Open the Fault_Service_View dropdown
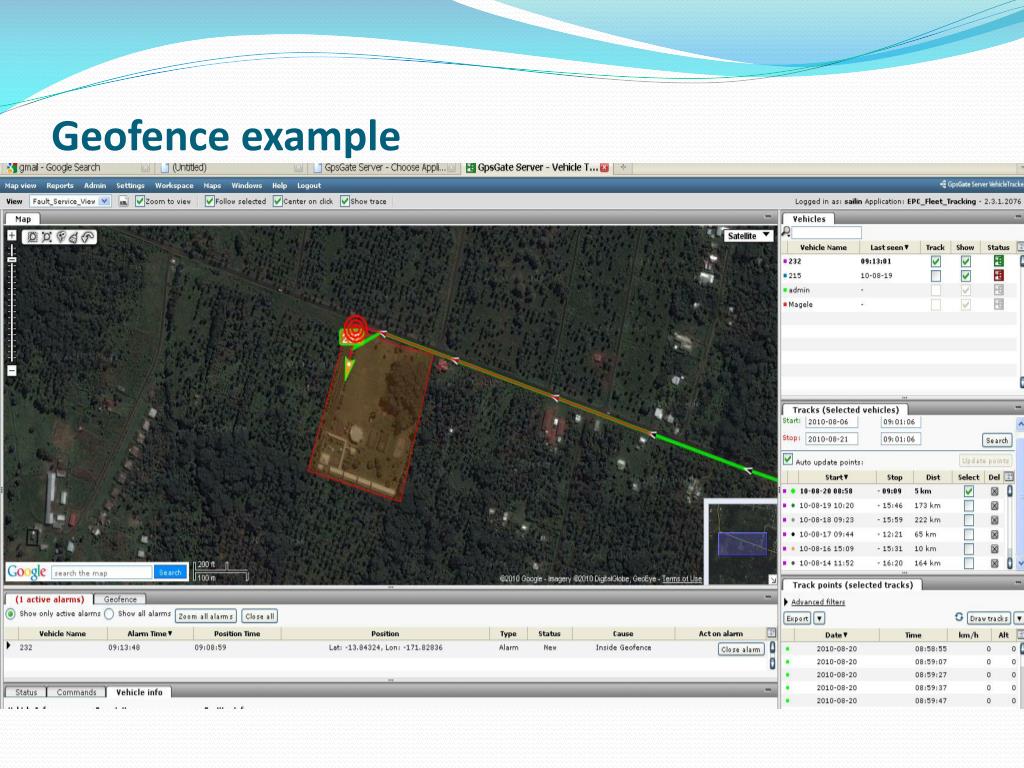This screenshot has width=1024, height=768. [105, 201]
